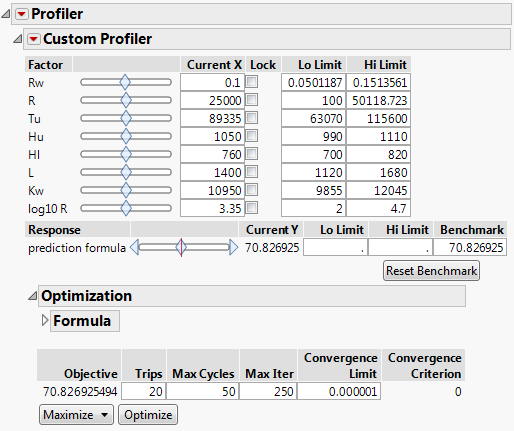Viewport: 514px width, 431px height.
Task: Edit L Lo Limit field 1120
Action: 313,172
